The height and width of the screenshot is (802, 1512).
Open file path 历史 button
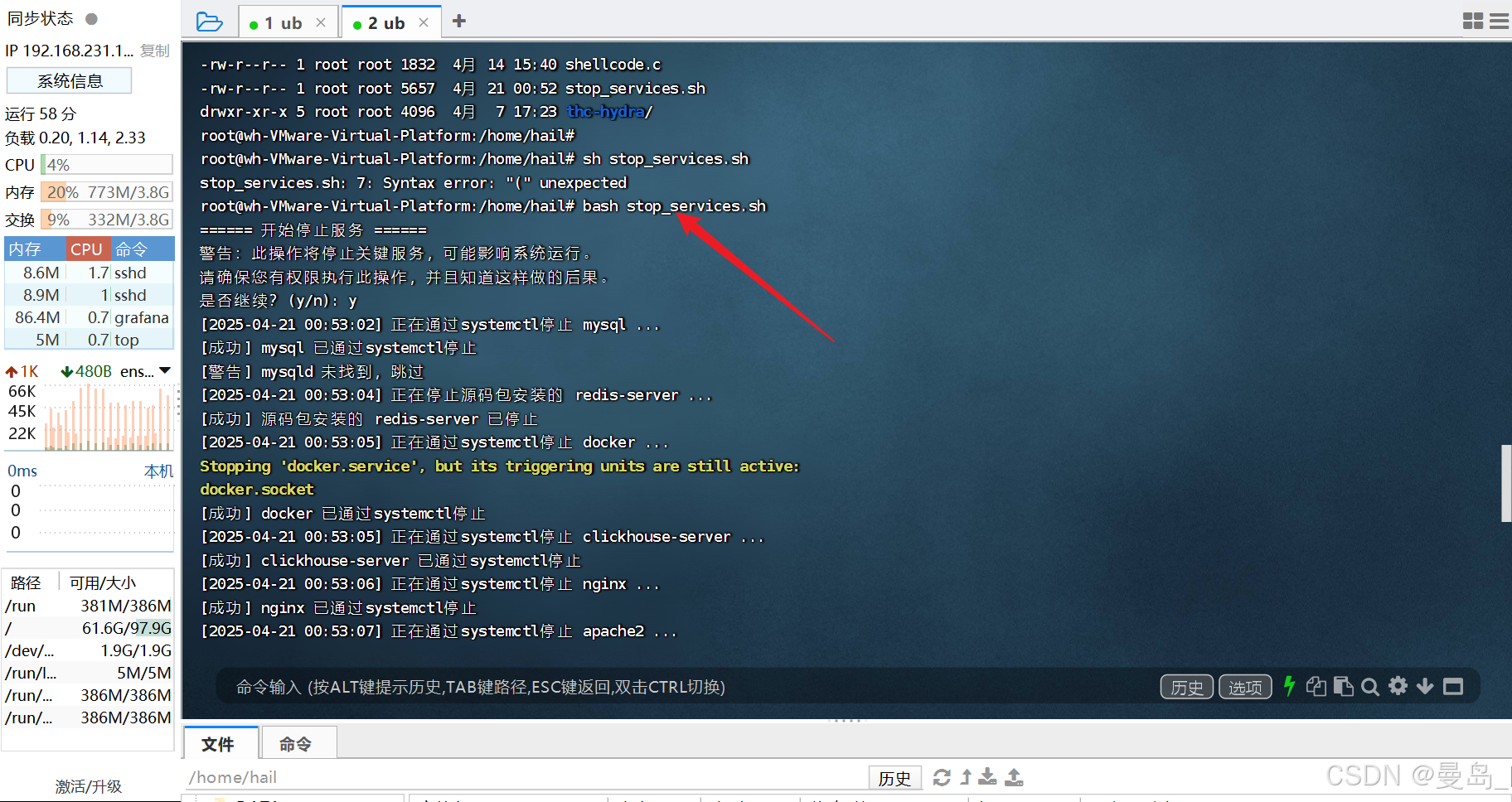pyautogui.click(x=894, y=778)
